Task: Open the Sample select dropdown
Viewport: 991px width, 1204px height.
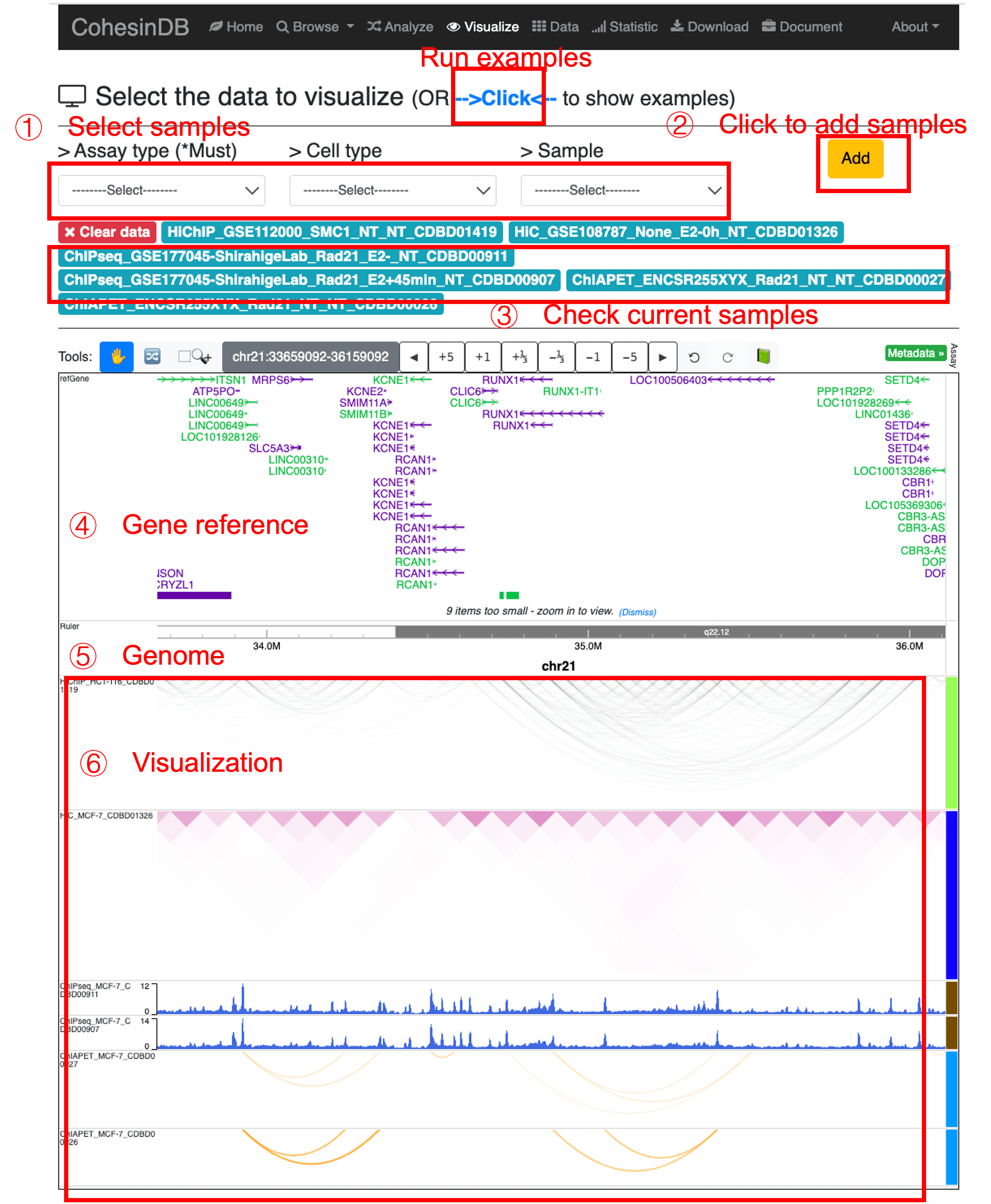Action: (x=623, y=190)
